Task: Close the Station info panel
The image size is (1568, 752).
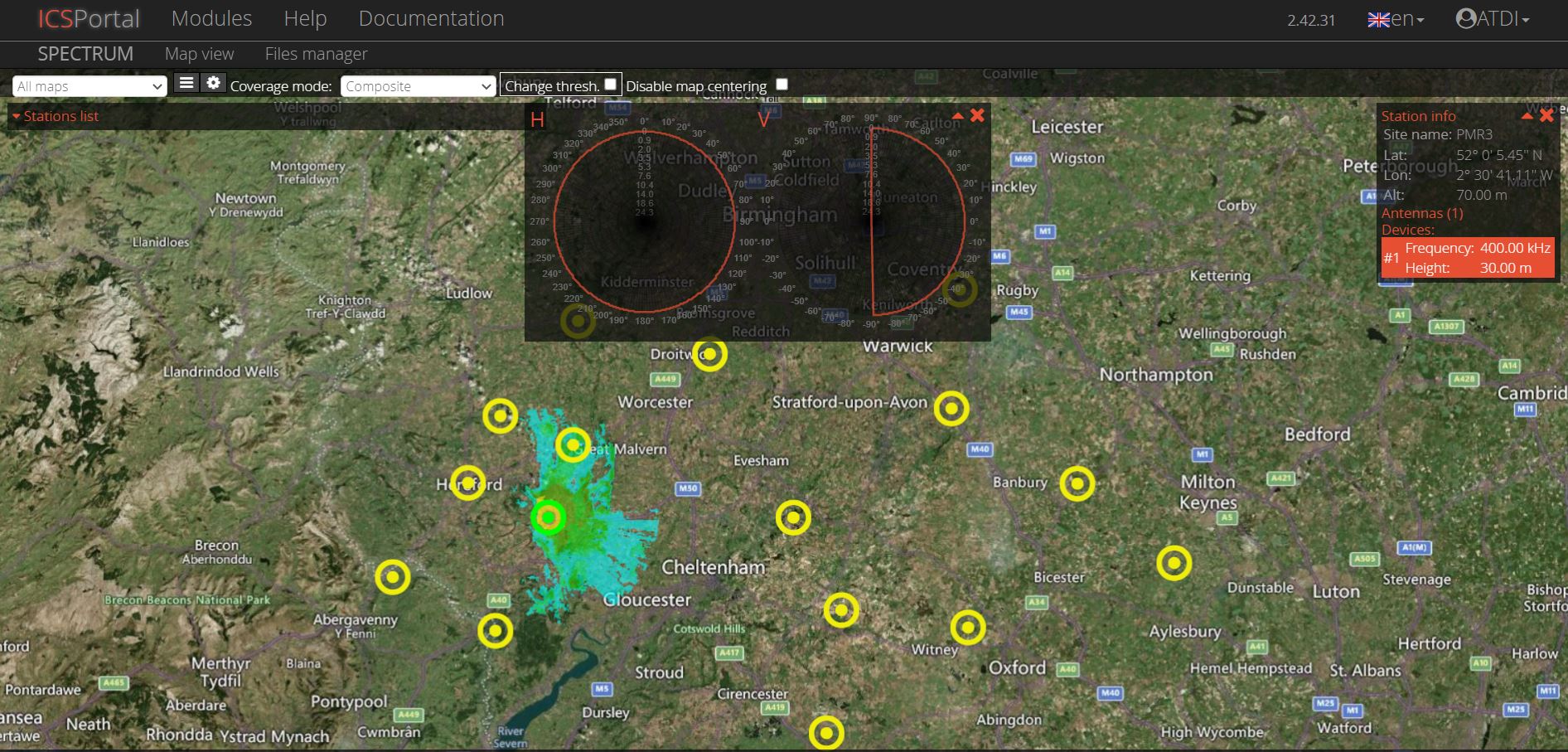Action: click(x=1546, y=116)
